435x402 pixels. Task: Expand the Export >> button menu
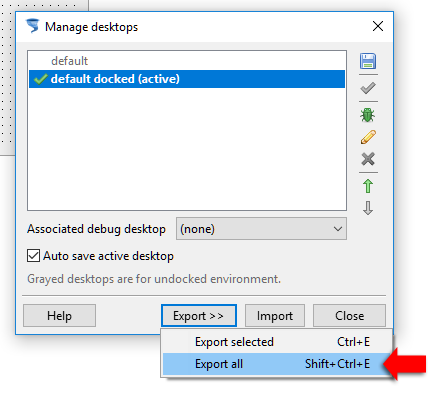[199, 315]
